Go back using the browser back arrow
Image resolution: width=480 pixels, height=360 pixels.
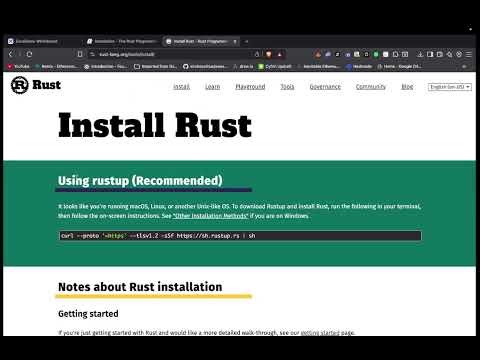click(11, 54)
